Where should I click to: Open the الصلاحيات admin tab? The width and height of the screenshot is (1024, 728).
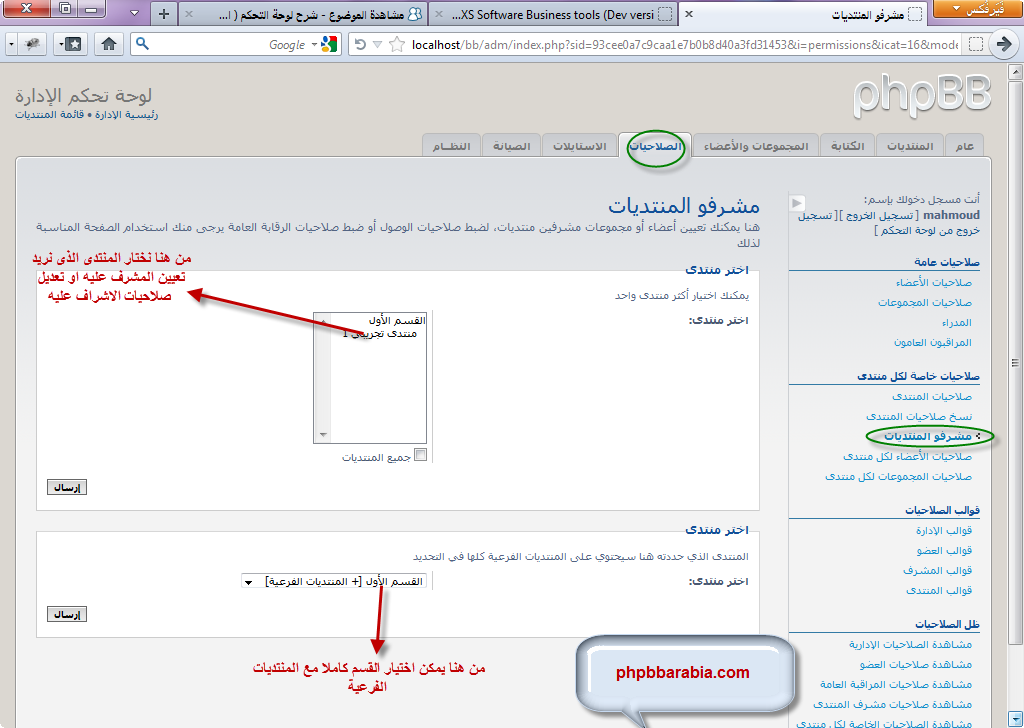655,146
